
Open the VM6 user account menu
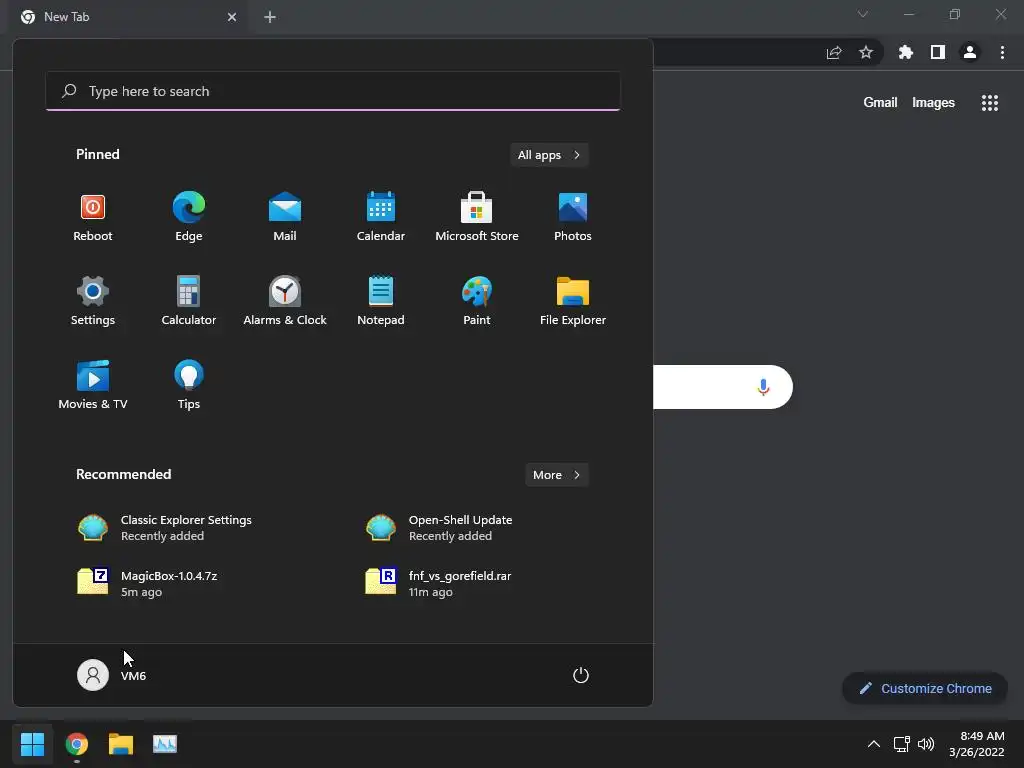click(x=112, y=675)
